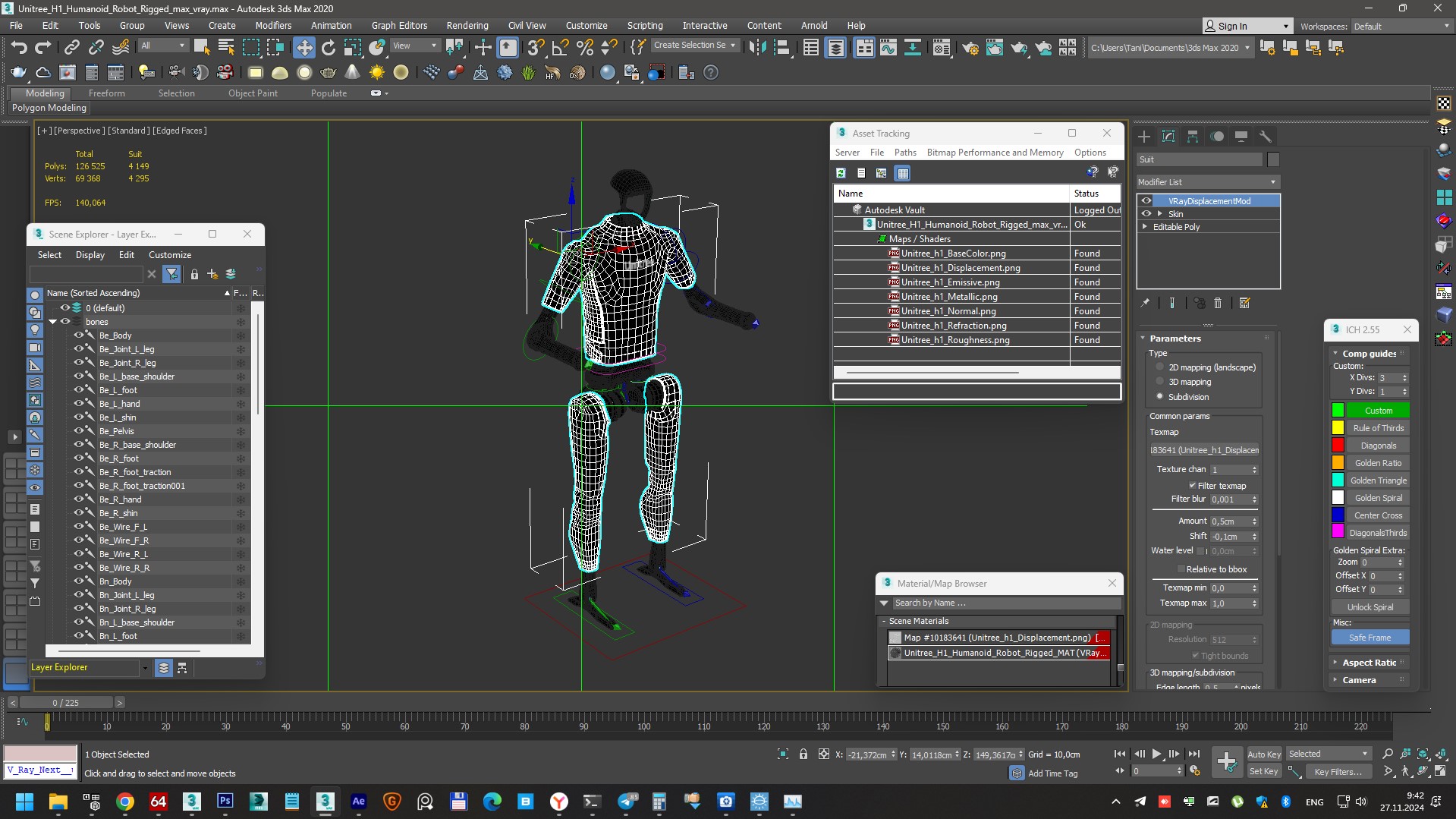This screenshot has height=819, width=1456.
Task: Click red Diagonals color swatch
Action: click(1338, 446)
